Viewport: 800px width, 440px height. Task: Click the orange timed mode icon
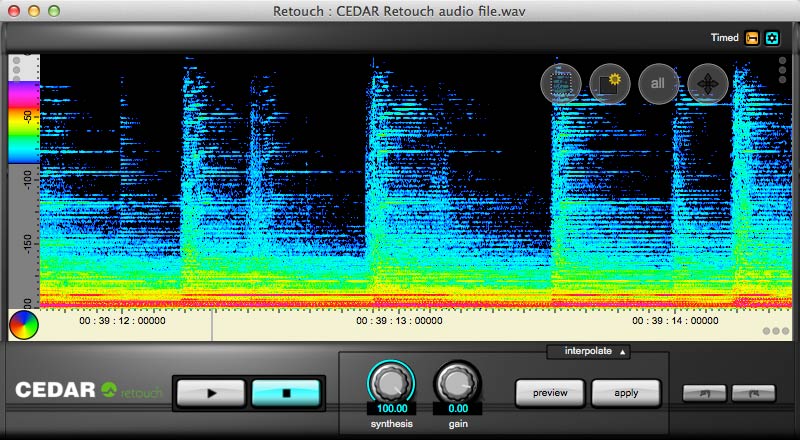(x=752, y=38)
